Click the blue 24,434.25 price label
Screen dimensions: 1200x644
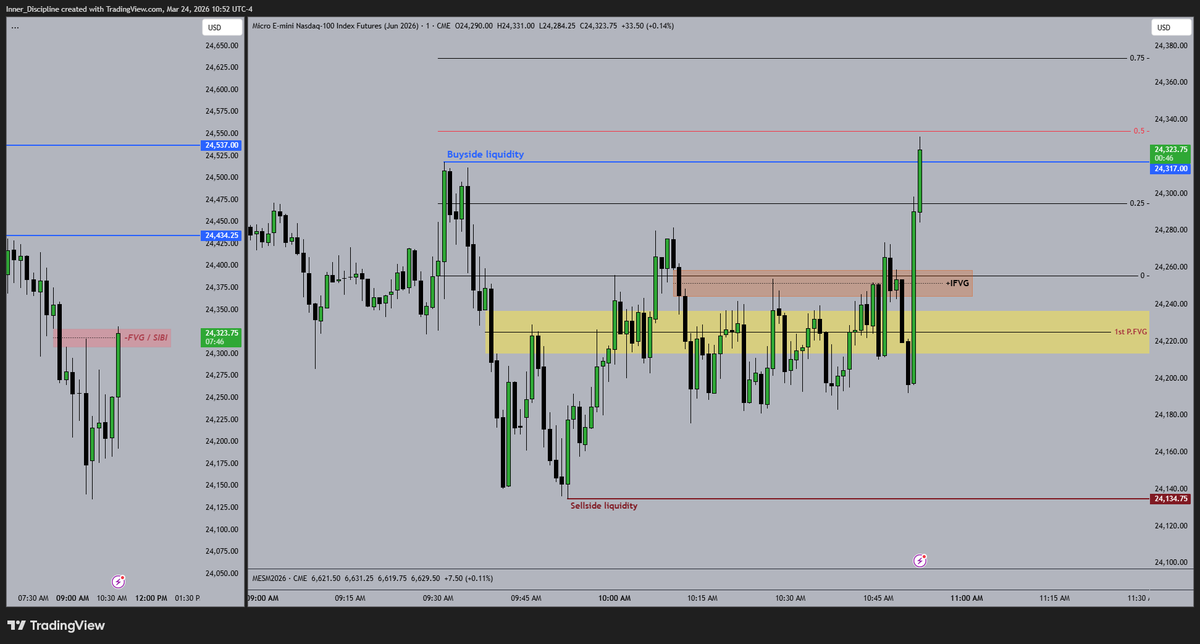(219, 235)
